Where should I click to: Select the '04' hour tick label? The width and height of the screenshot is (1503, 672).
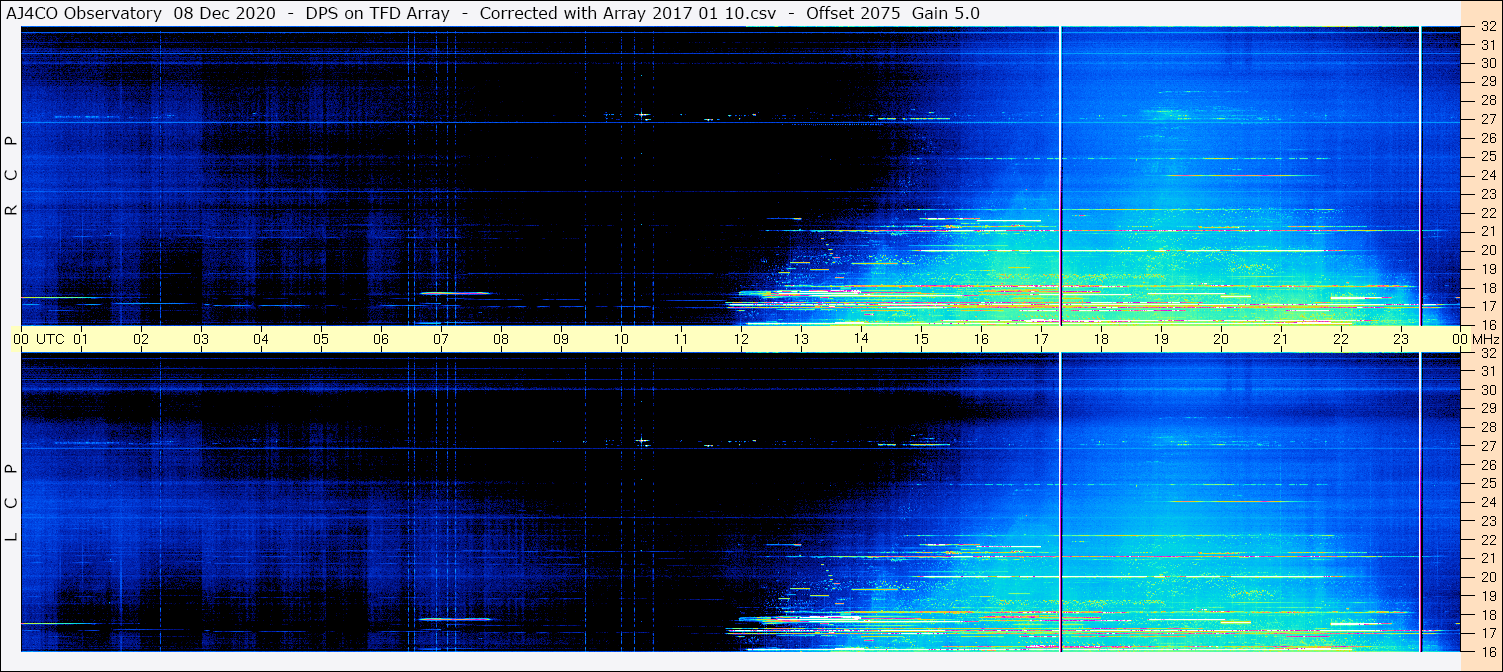(x=261, y=339)
